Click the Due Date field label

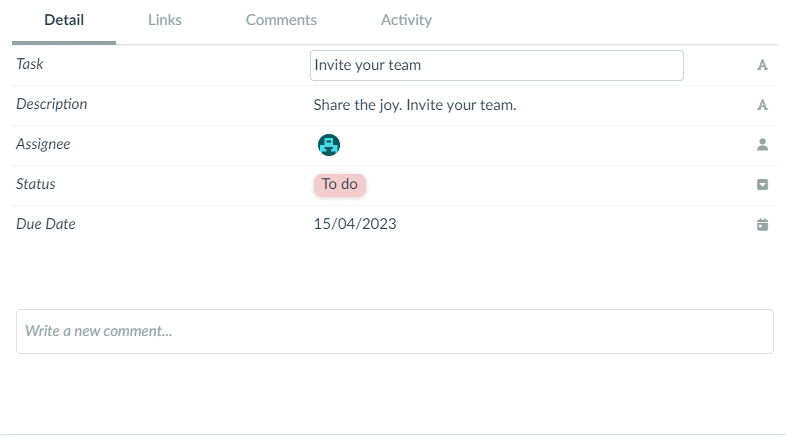click(x=46, y=224)
